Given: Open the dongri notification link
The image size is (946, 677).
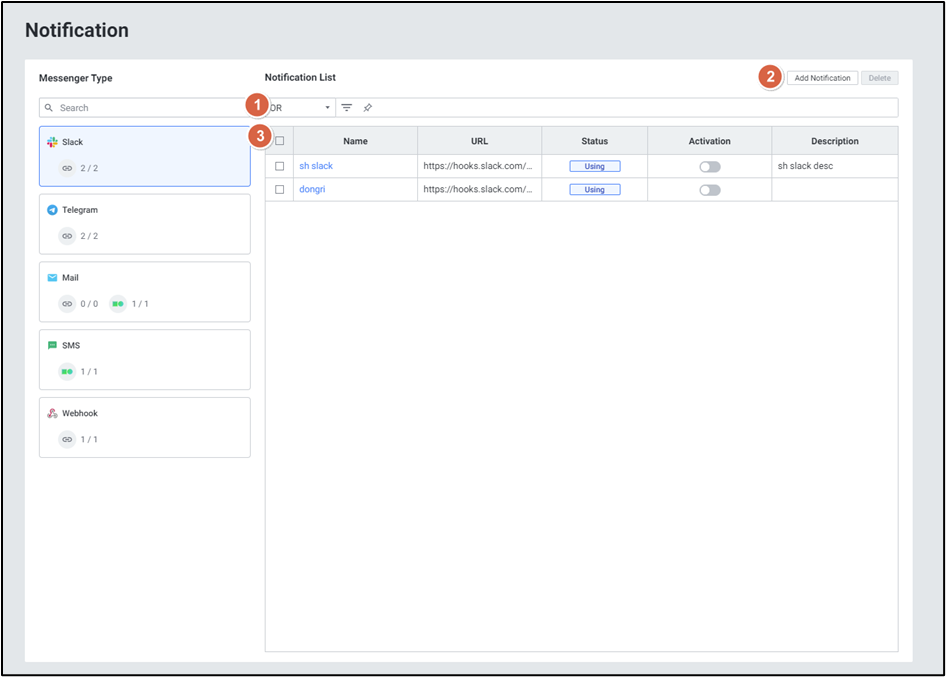Looking at the screenshot, I should click(x=312, y=189).
